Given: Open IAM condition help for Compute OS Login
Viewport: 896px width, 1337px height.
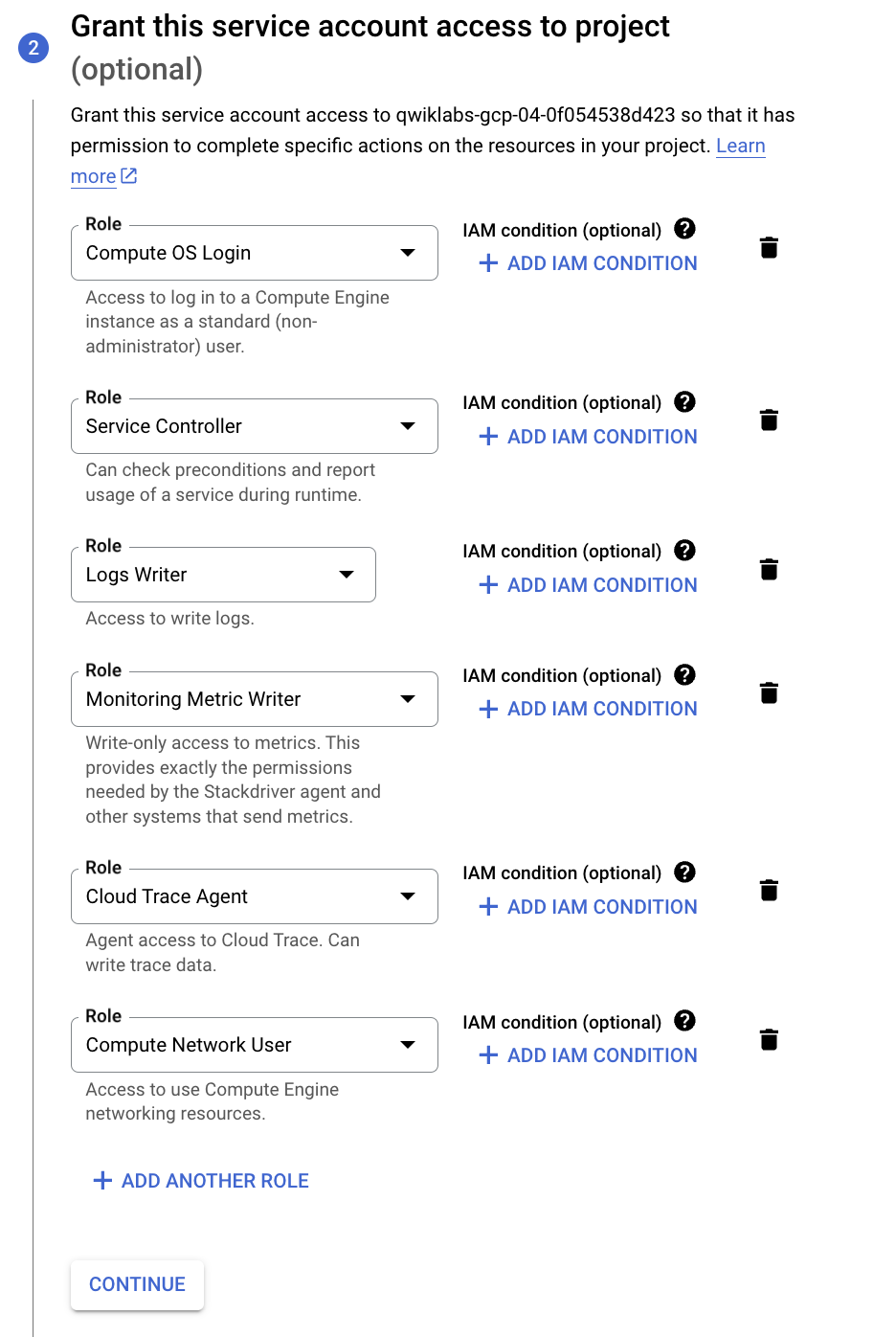Looking at the screenshot, I should [x=684, y=229].
